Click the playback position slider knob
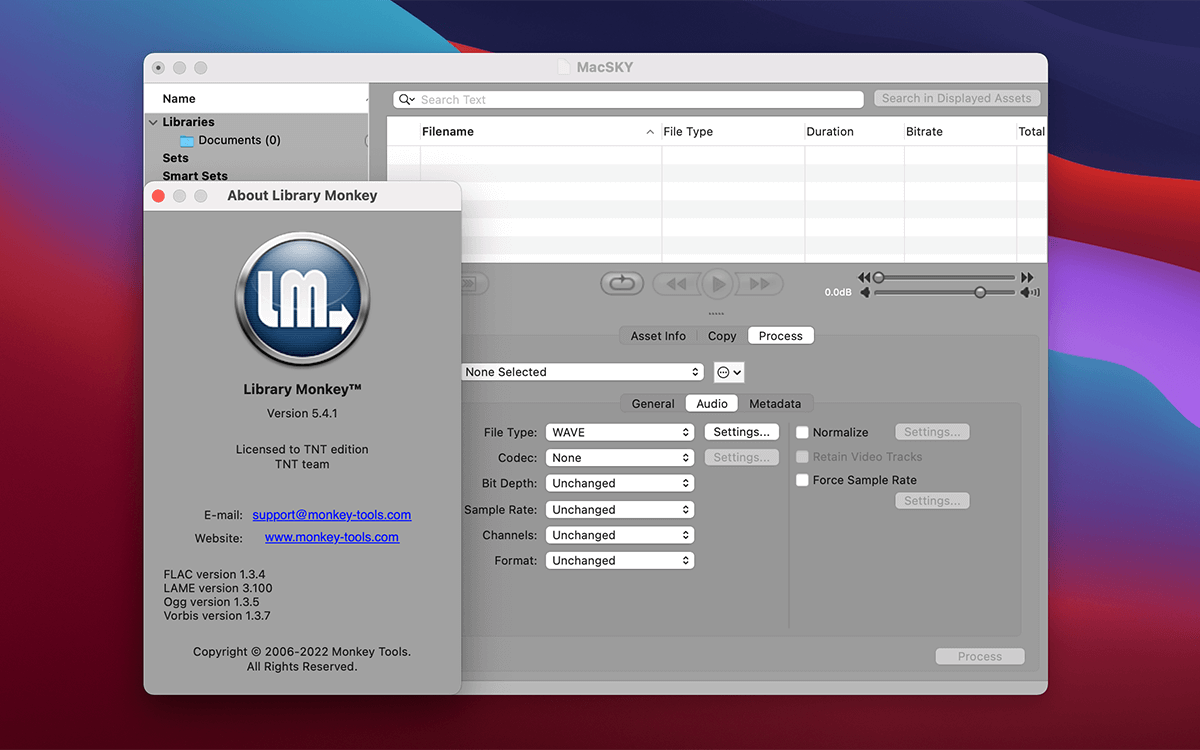 point(879,277)
